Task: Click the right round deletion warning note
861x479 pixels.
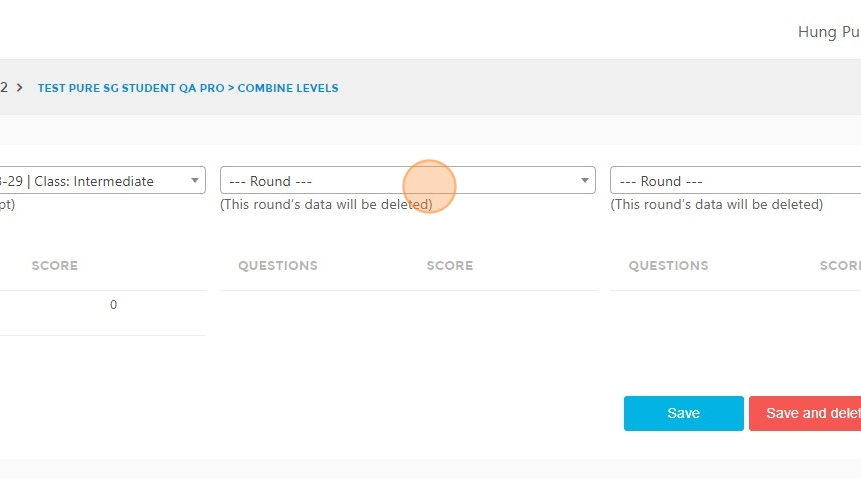Action: point(717,204)
